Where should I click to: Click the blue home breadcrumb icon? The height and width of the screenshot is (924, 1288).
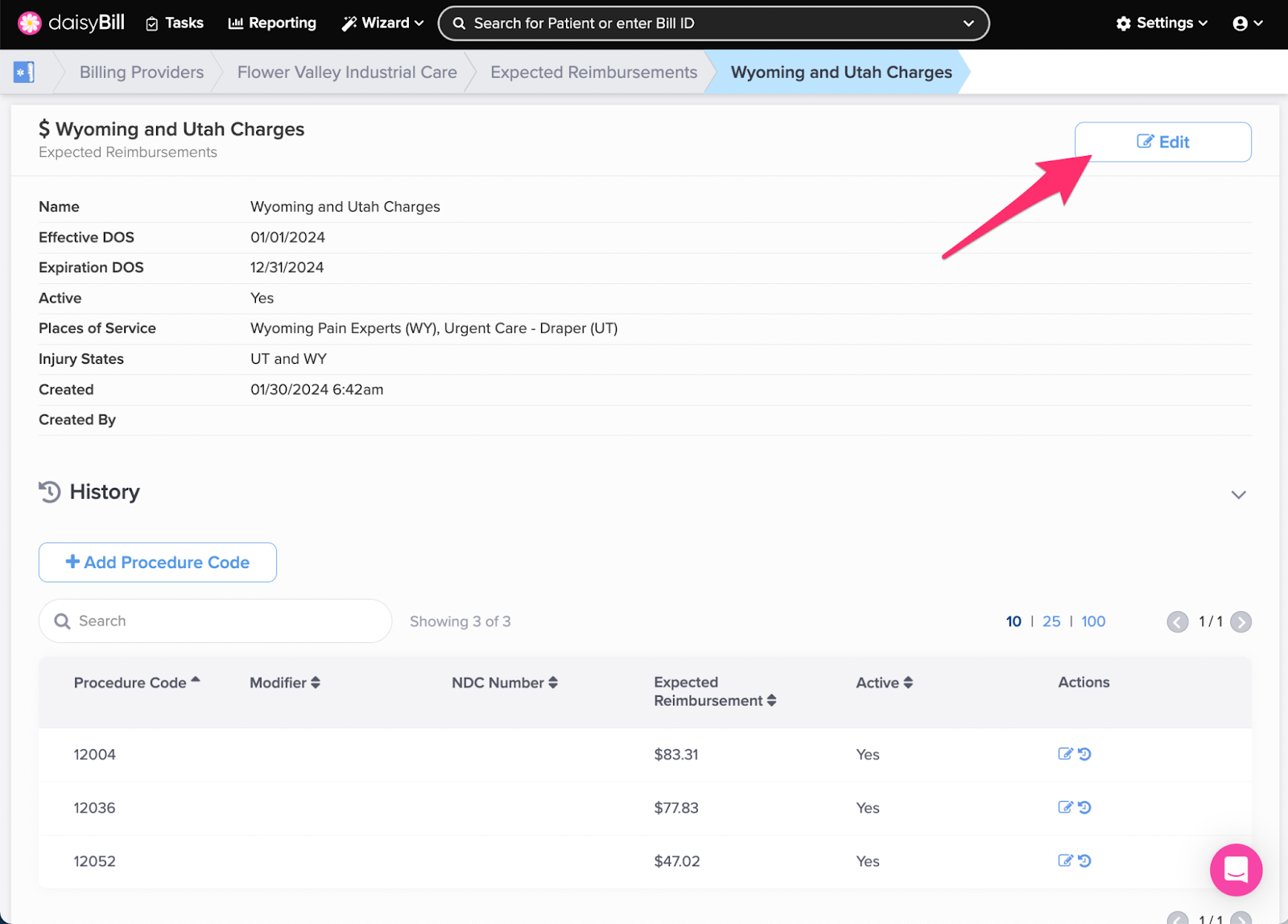click(x=24, y=72)
